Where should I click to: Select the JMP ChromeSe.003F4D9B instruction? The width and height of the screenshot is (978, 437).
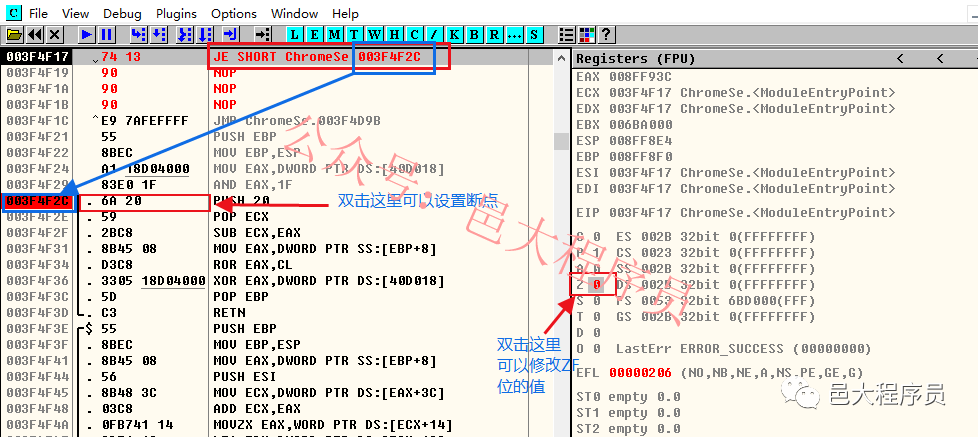coord(297,121)
